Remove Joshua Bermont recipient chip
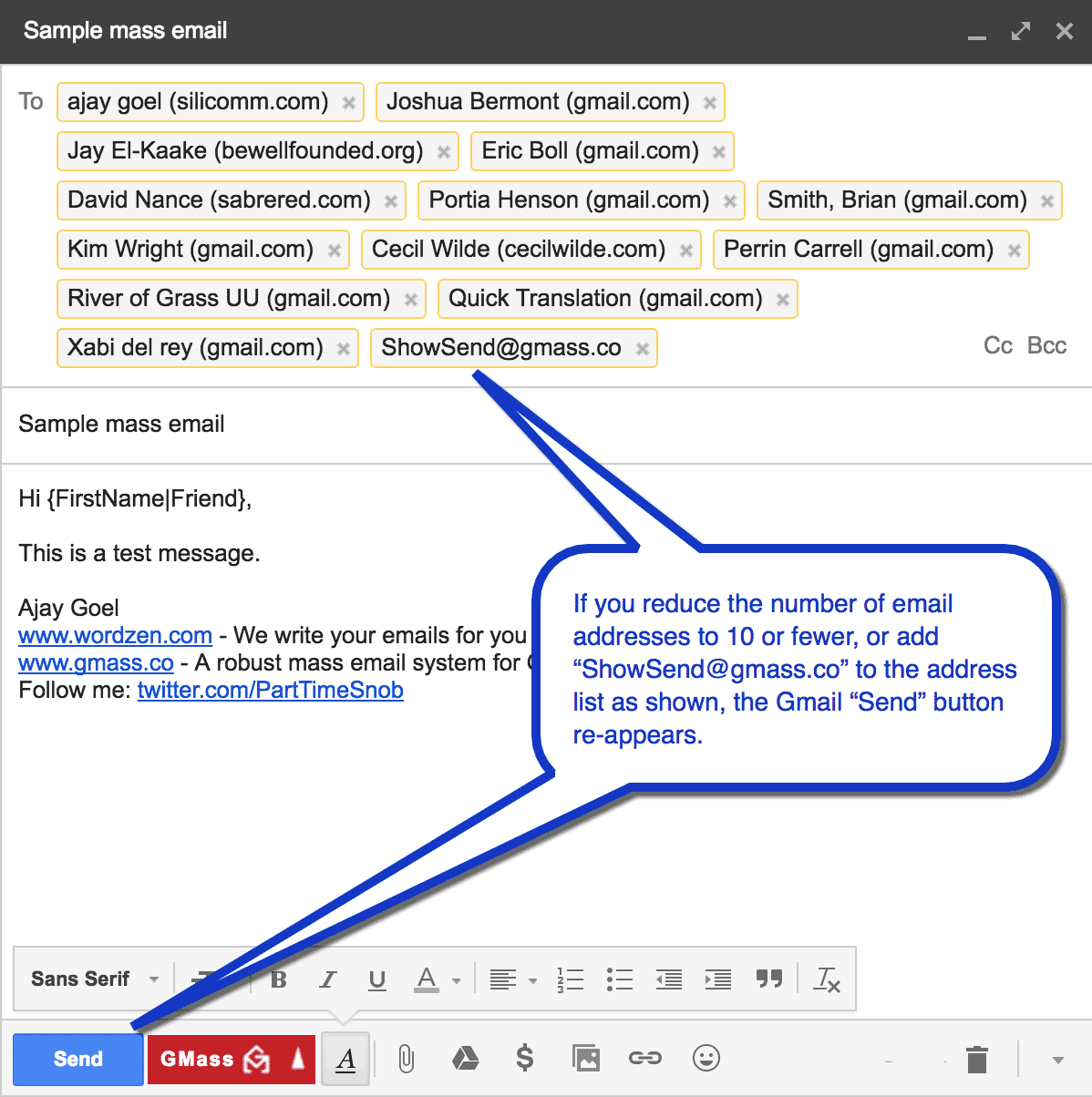The height and width of the screenshot is (1097, 1092). (x=709, y=103)
